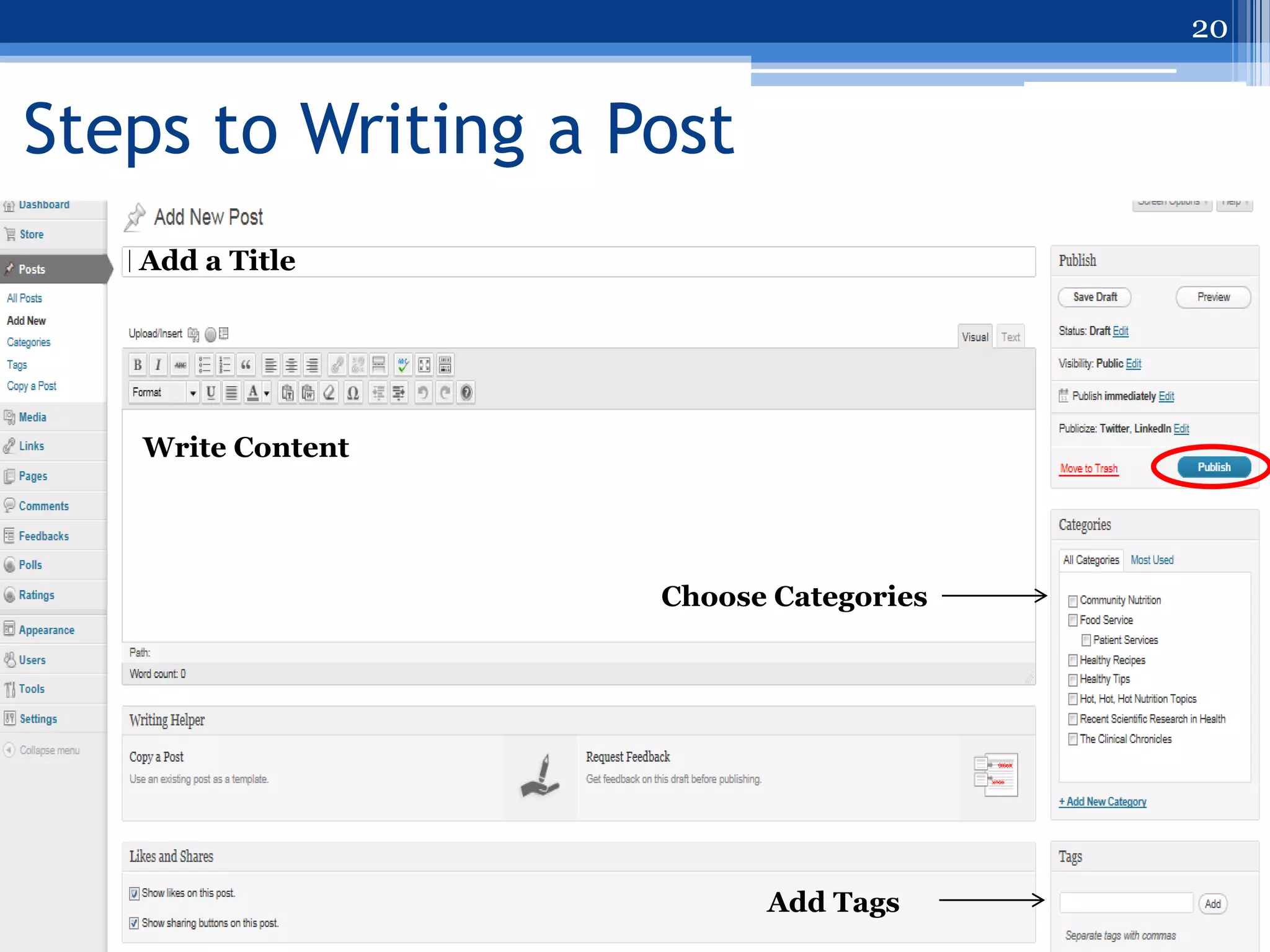Open the text color picker arrow

point(267,393)
